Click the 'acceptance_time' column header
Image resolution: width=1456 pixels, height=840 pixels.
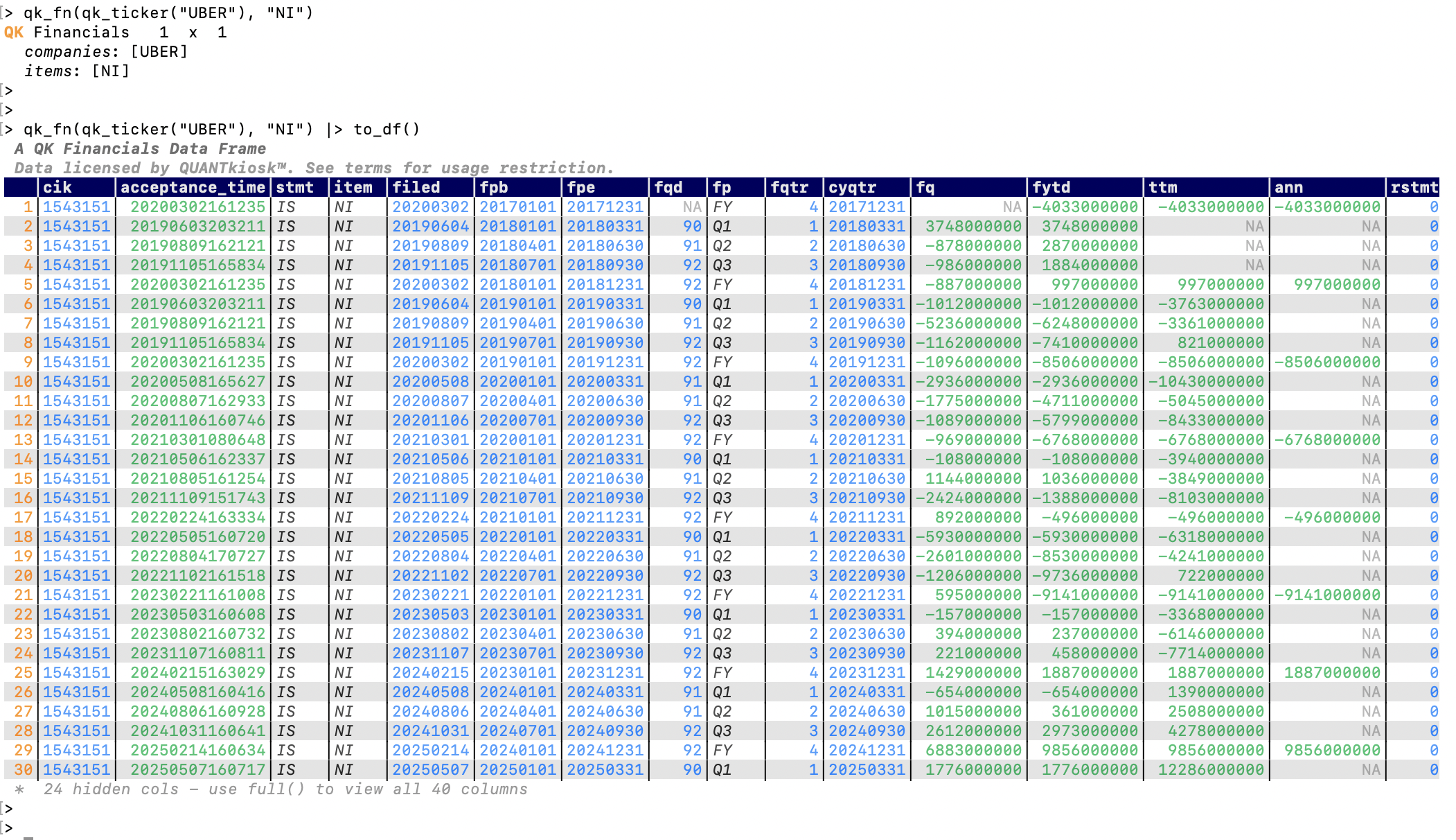(193, 187)
